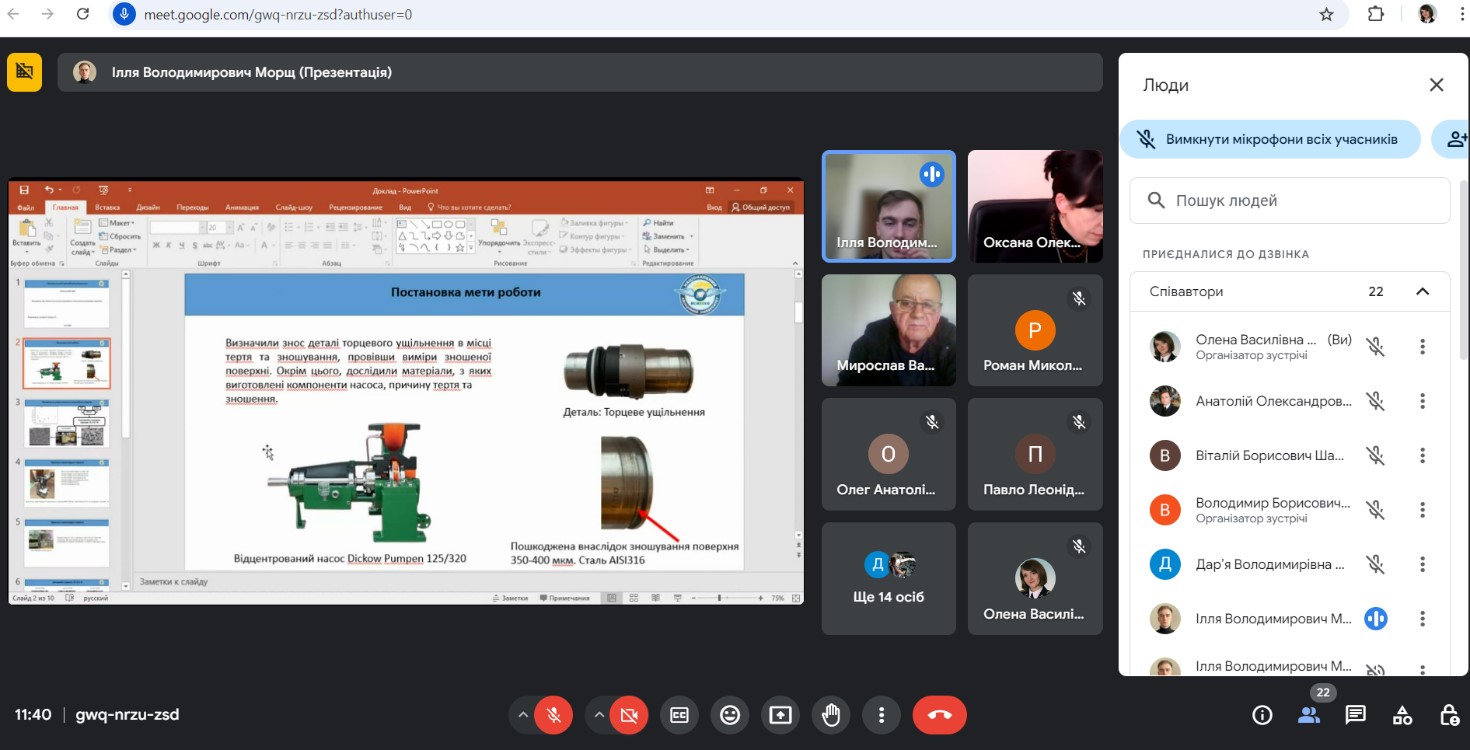Close the Люди side panel
The image size is (1470, 750).
pos(1436,85)
